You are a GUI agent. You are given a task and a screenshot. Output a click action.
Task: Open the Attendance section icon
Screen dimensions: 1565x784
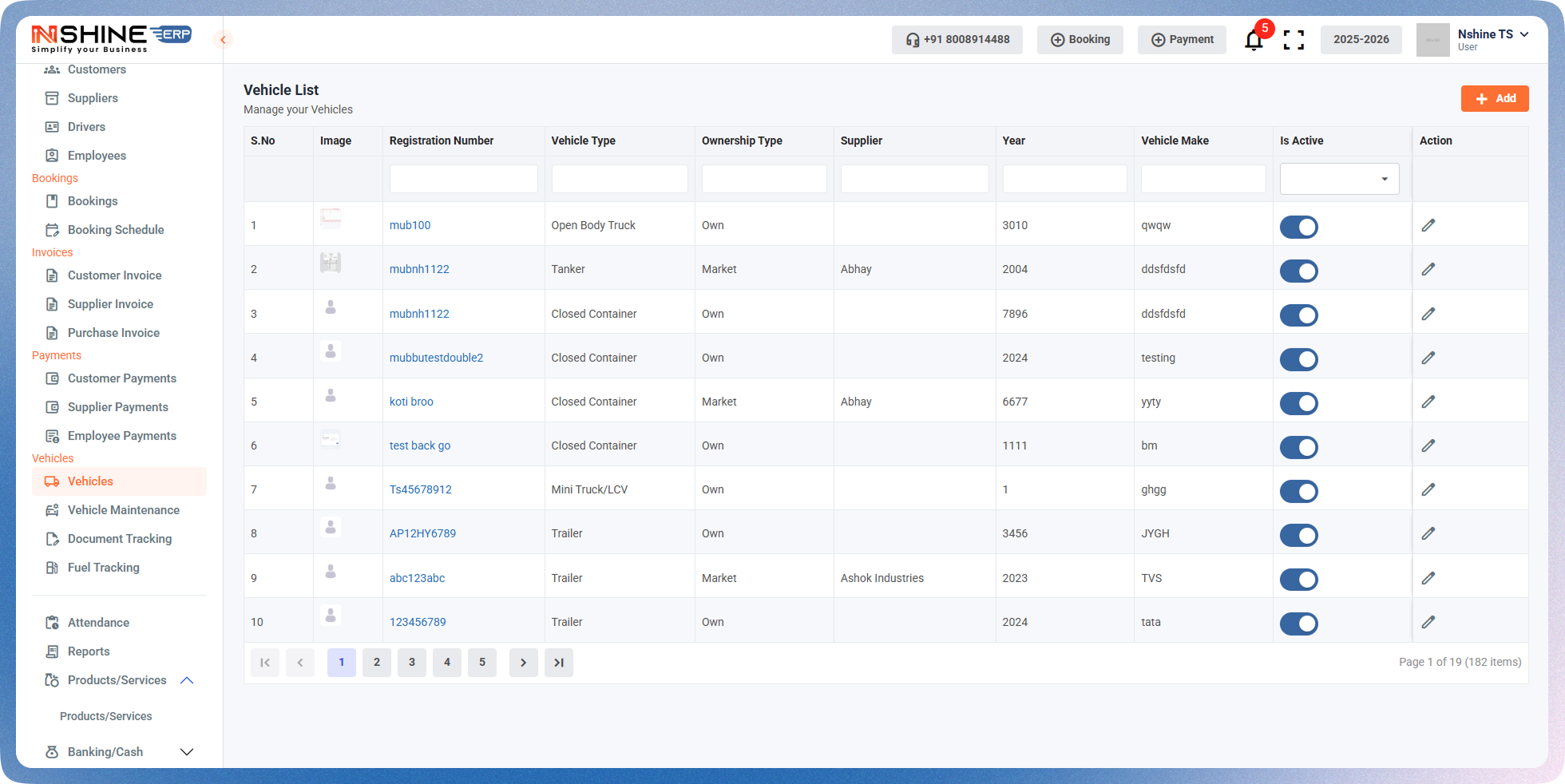52,623
